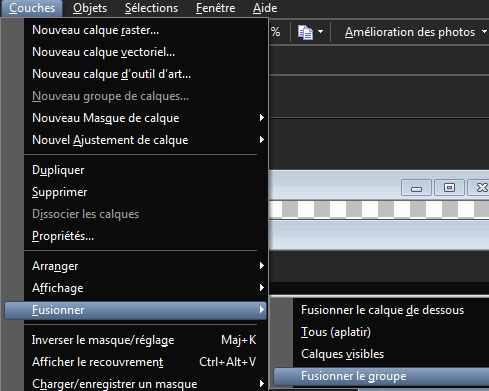
Task: Expand Nouveau Masque de calque submenu
Action: pos(146,118)
